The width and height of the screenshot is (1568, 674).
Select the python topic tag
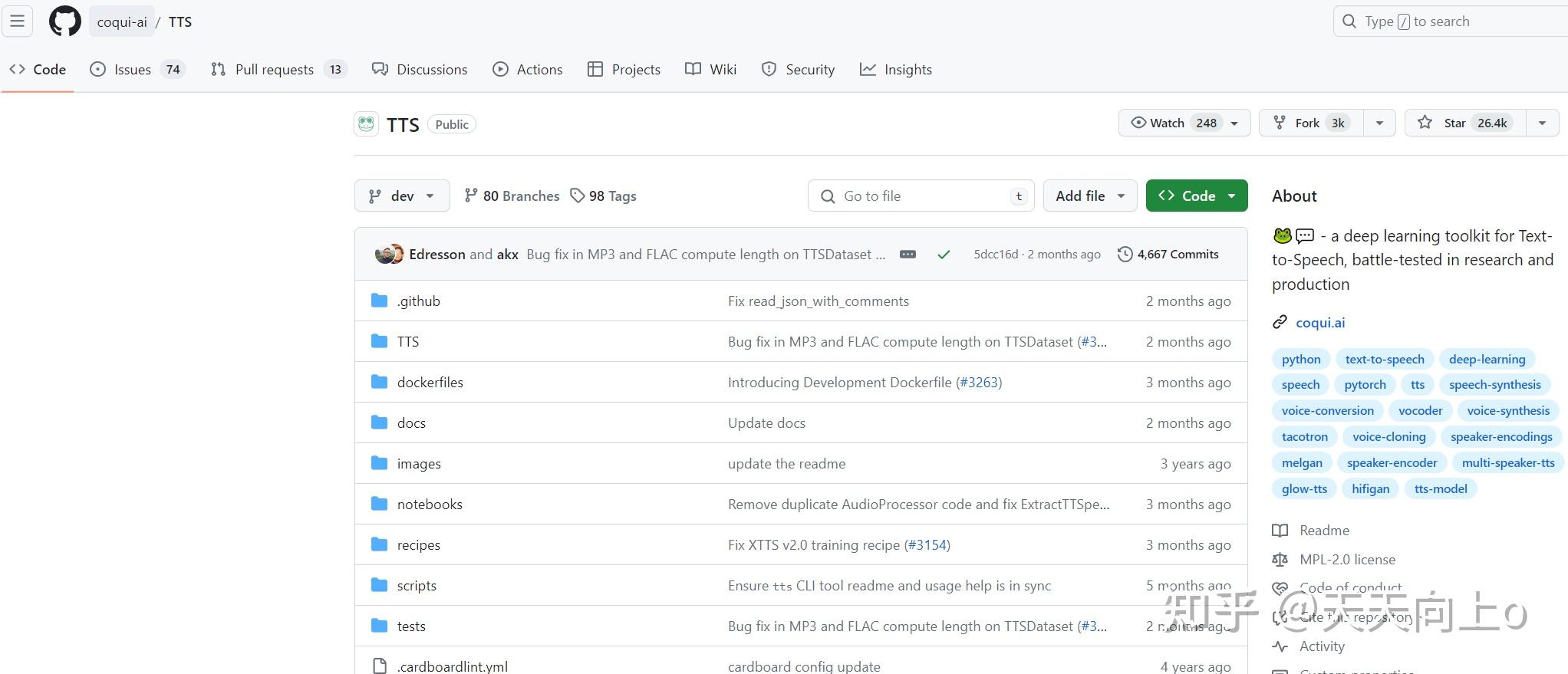1301,359
